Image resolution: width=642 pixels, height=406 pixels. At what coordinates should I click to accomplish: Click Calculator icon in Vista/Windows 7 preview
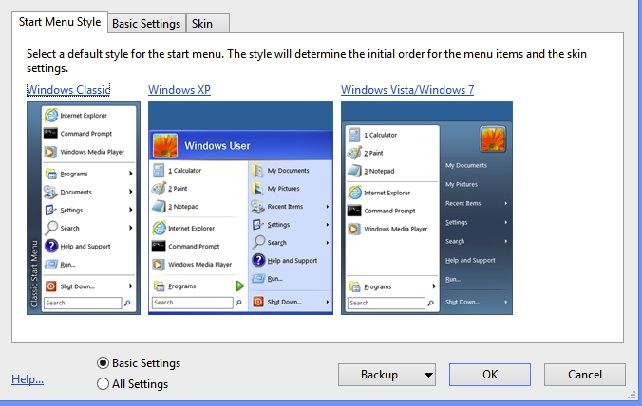[x=354, y=135]
